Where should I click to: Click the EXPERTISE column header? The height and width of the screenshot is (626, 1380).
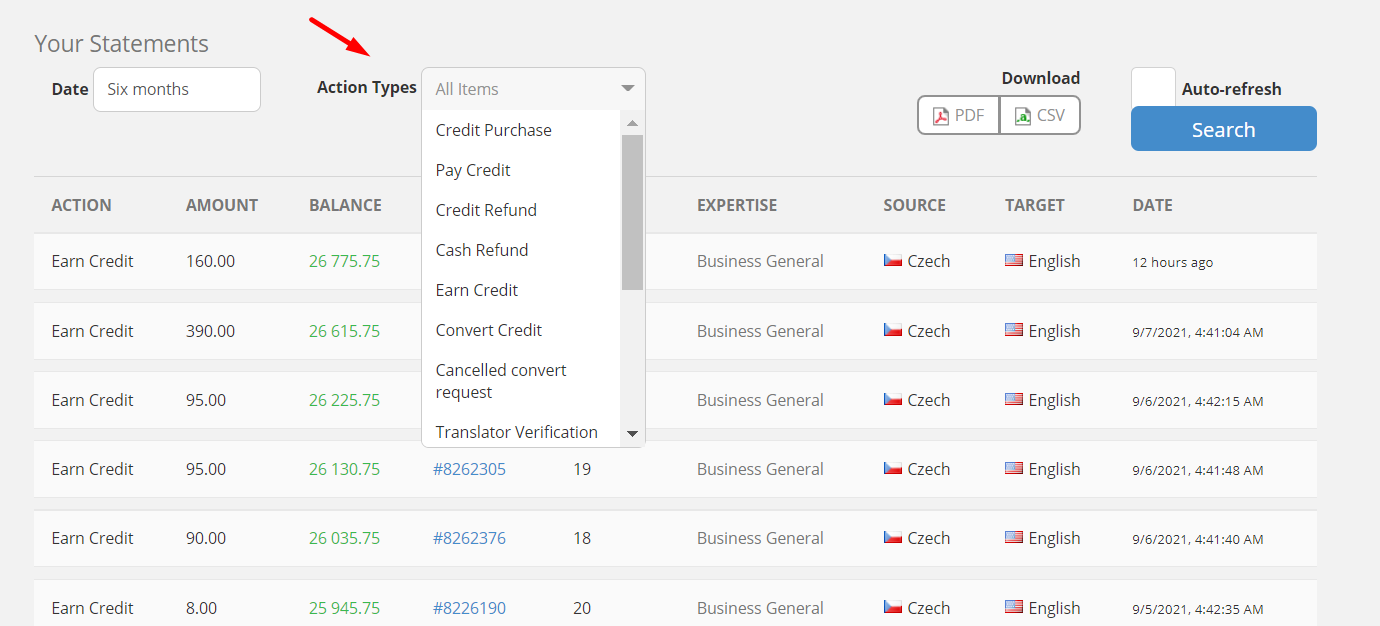tap(737, 205)
